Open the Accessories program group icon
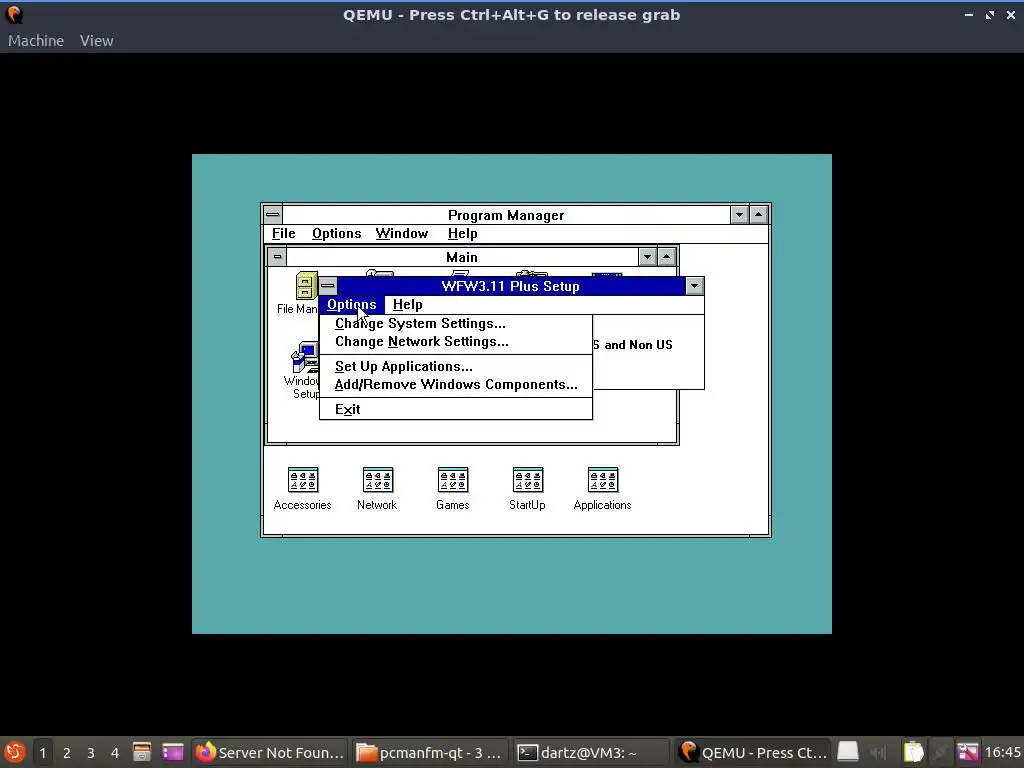Screen dimensions: 1024x768 pyautogui.click(x=302, y=480)
